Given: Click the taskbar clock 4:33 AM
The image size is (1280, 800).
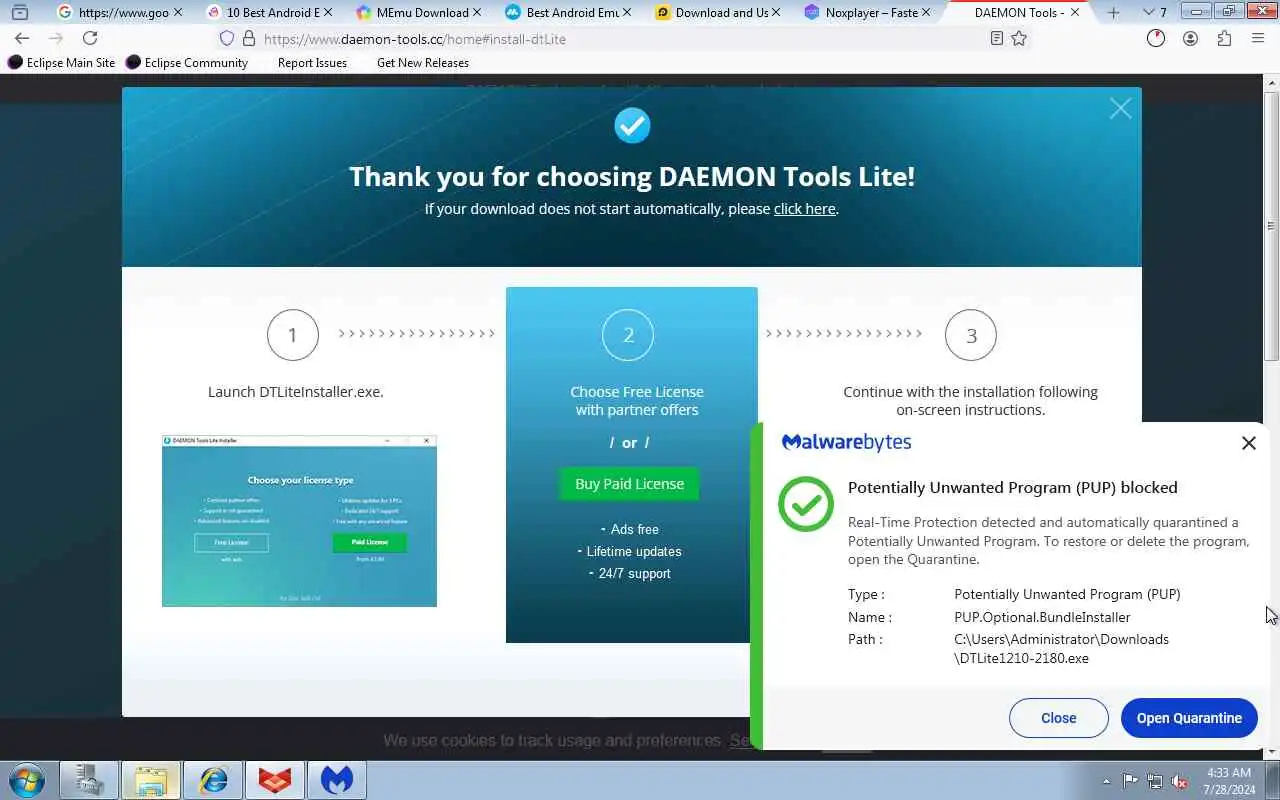Looking at the screenshot, I should click(1228, 773).
